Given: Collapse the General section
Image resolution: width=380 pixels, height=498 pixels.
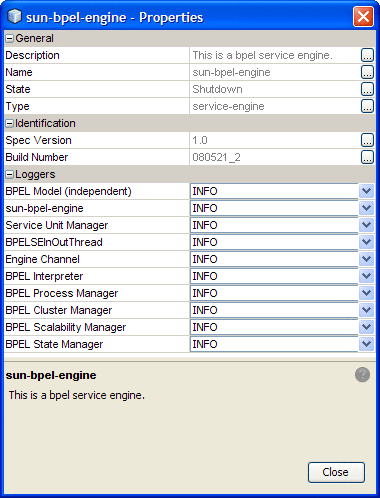Looking at the screenshot, I should (10, 39).
